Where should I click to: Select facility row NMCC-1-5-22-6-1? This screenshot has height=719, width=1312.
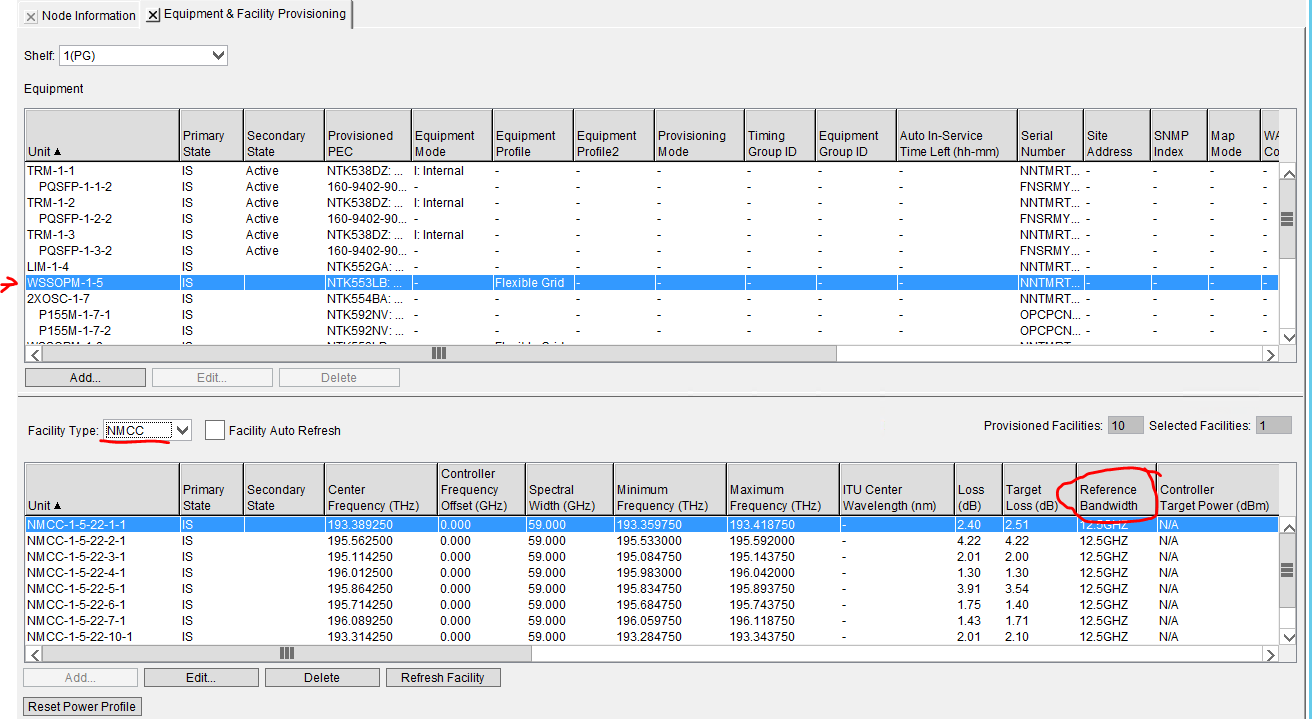(652, 605)
